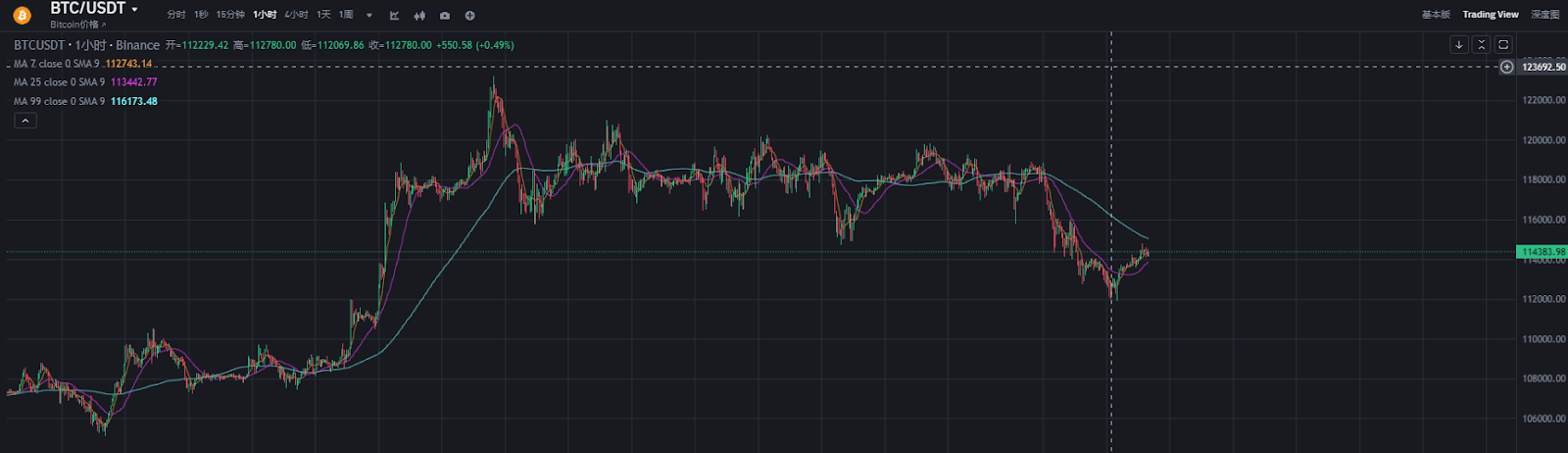Click the collapse-arrows pane button
The image size is (1568, 453).
[x=1482, y=45]
